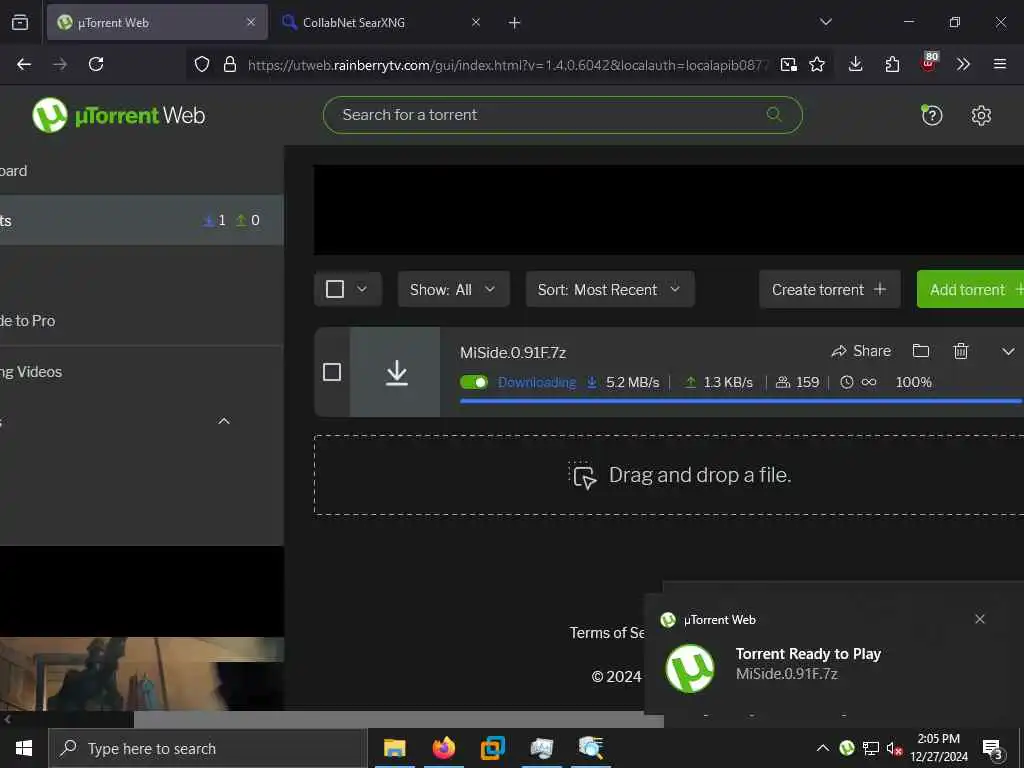Screen dimensions: 1024x768
Task: Focus the Search for a torrent field
Action: tap(562, 115)
